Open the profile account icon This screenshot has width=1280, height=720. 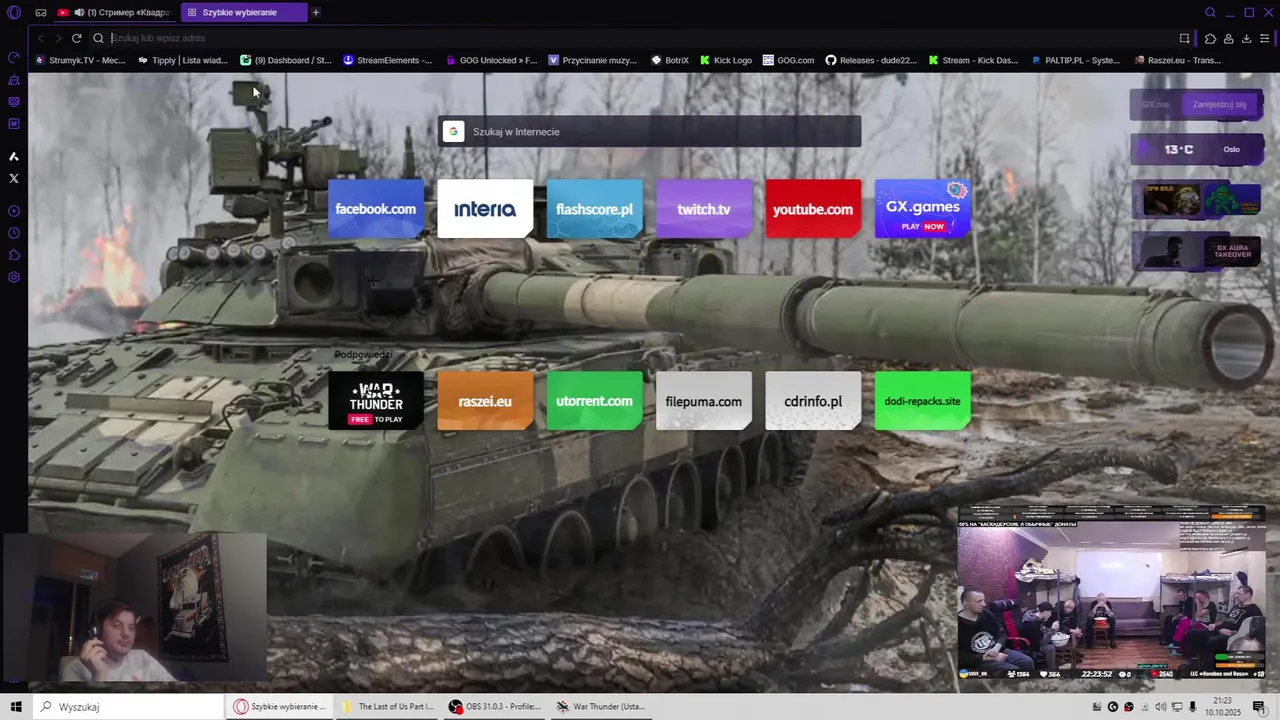tap(1228, 38)
